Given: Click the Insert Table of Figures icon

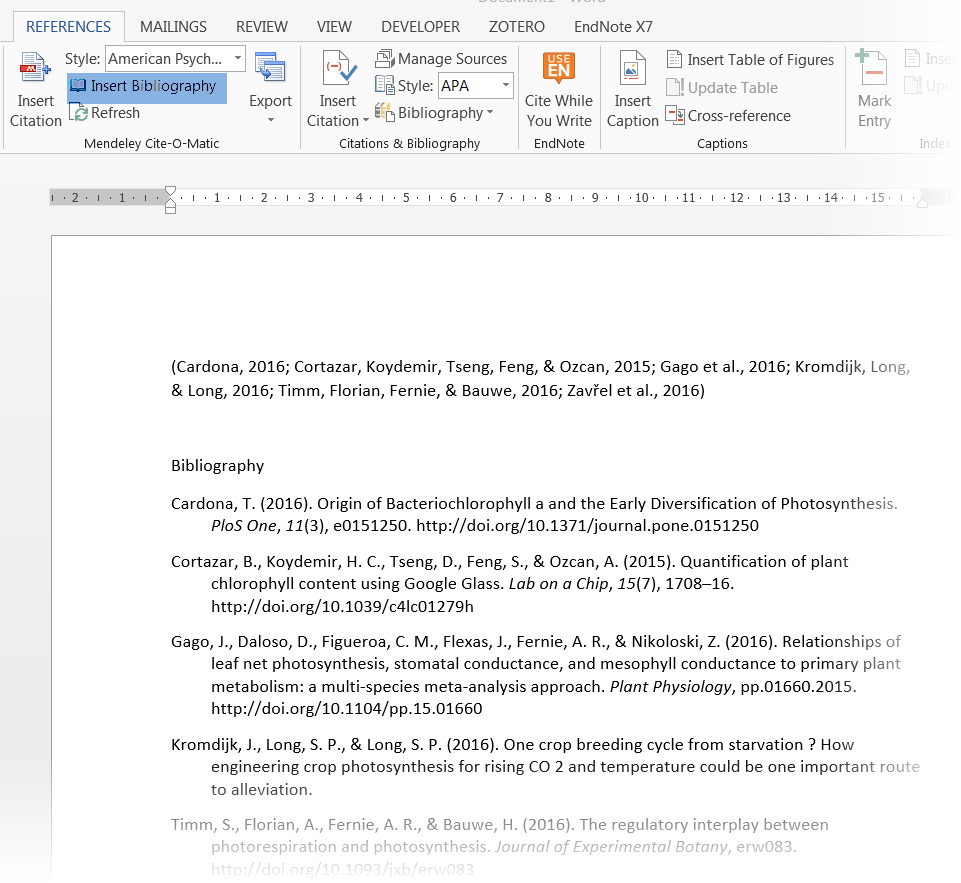Looking at the screenshot, I should point(674,59).
